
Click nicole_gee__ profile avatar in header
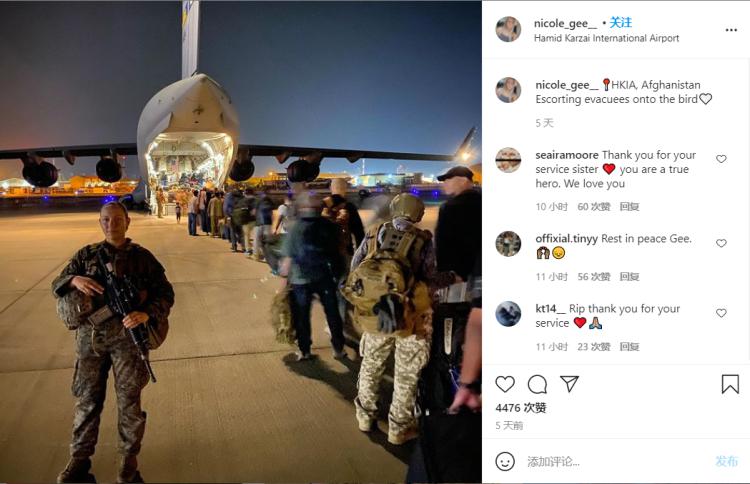coord(508,29)
